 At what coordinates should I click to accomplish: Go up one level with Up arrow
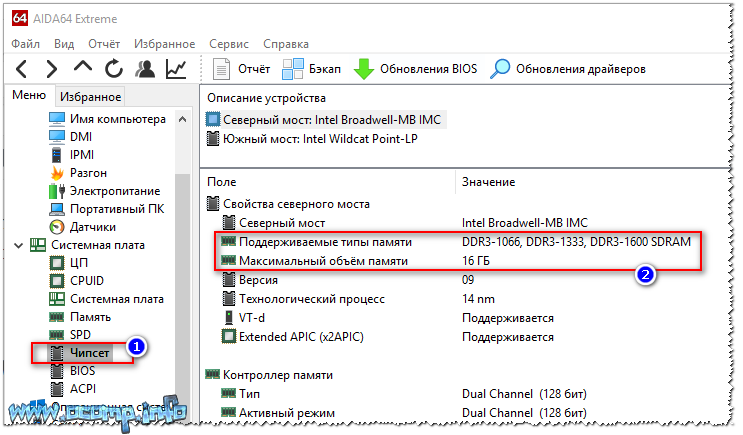(x=83, y=67)
